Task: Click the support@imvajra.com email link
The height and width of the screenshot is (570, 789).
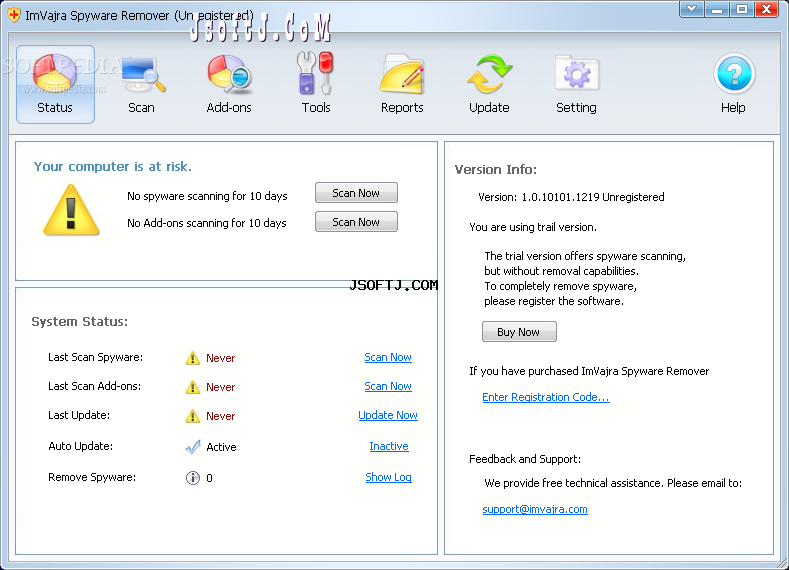Action: [x=535, y=509]
